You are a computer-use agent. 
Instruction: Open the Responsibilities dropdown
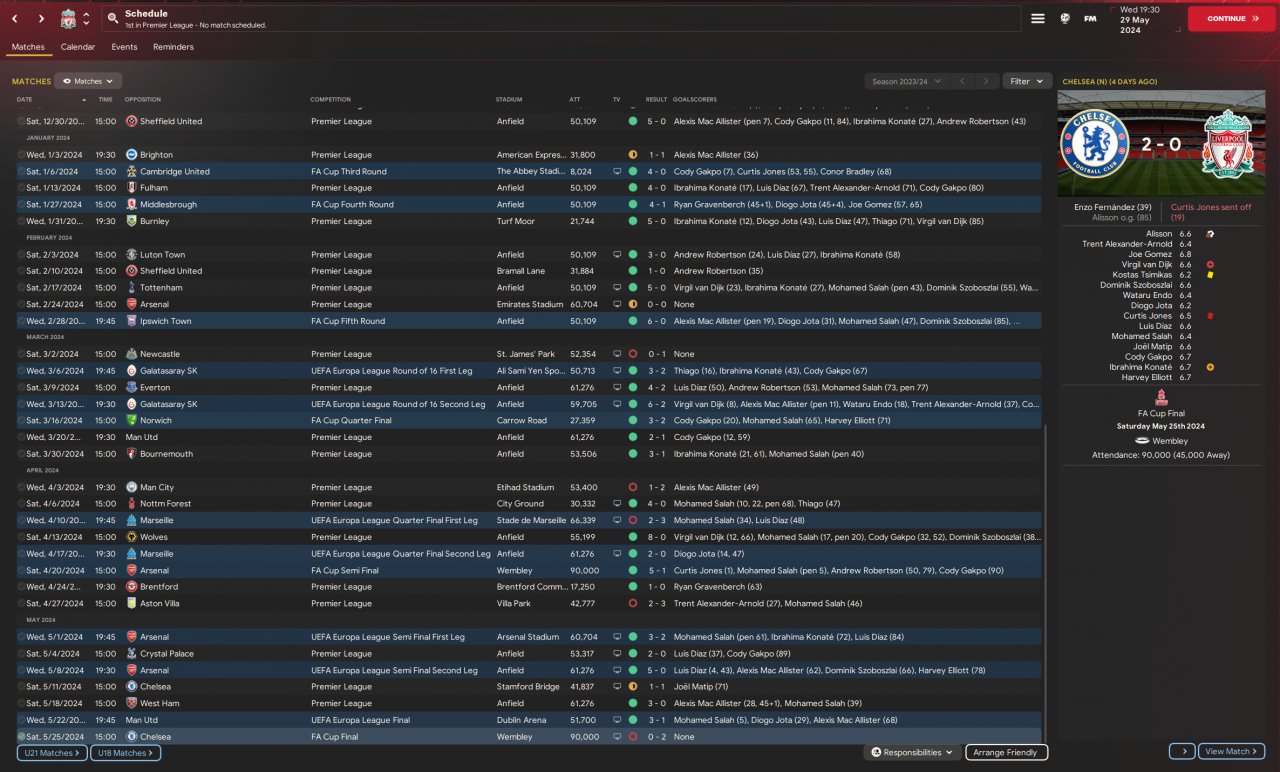912,752
